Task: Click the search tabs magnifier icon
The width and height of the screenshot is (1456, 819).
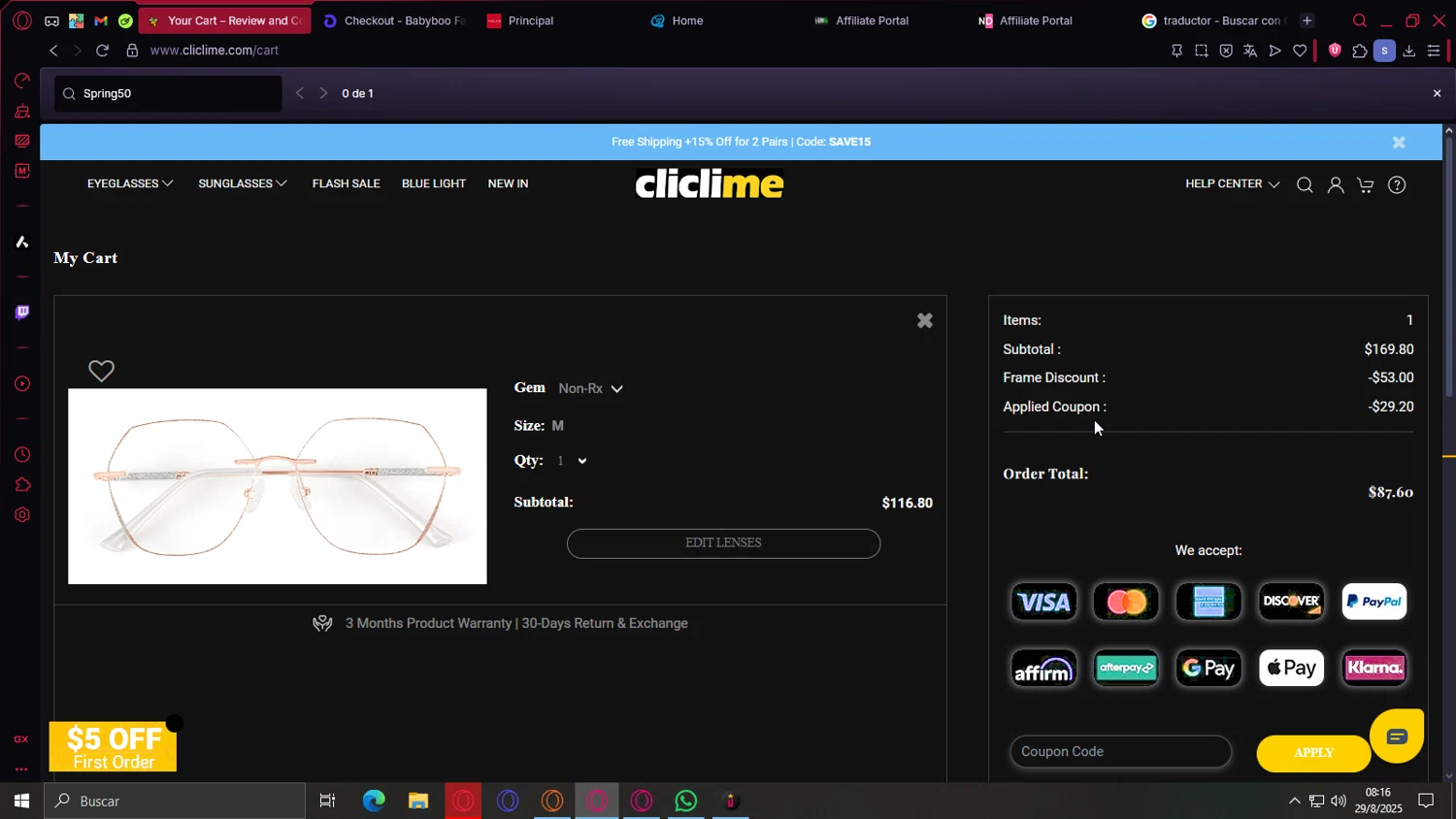Action: click(1360, 20)
